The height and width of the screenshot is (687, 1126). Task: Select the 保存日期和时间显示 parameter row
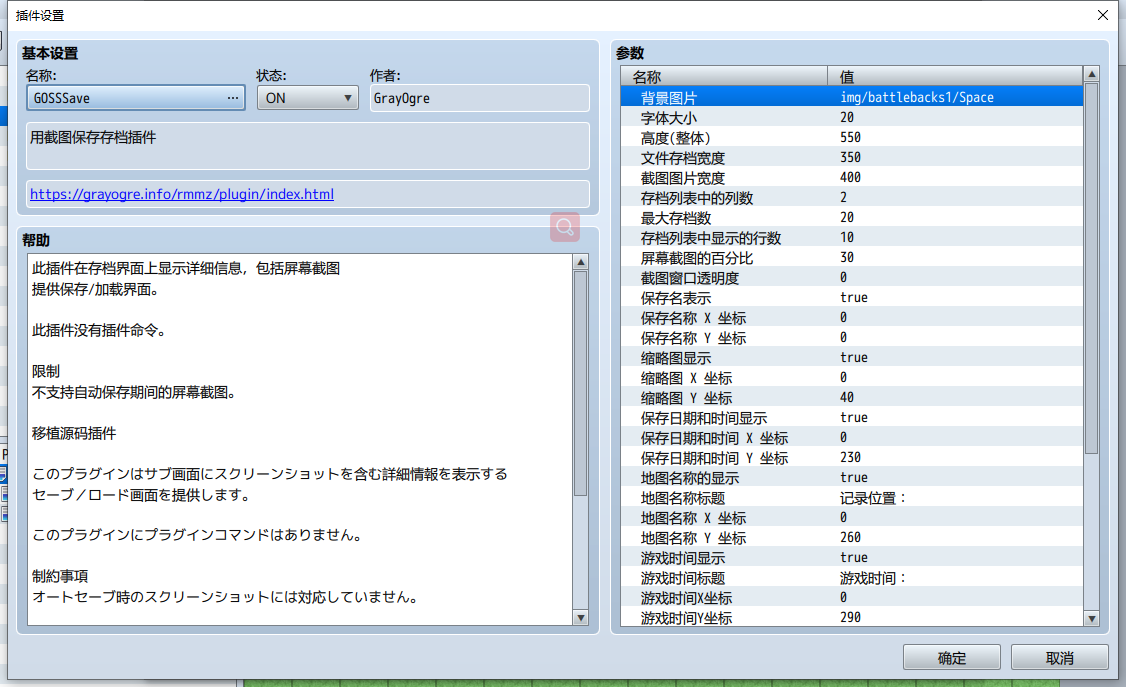(x=852, y=418)
